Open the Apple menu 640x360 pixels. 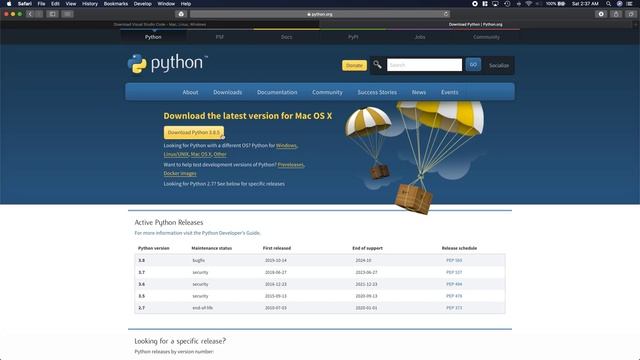tap(9, 4)
